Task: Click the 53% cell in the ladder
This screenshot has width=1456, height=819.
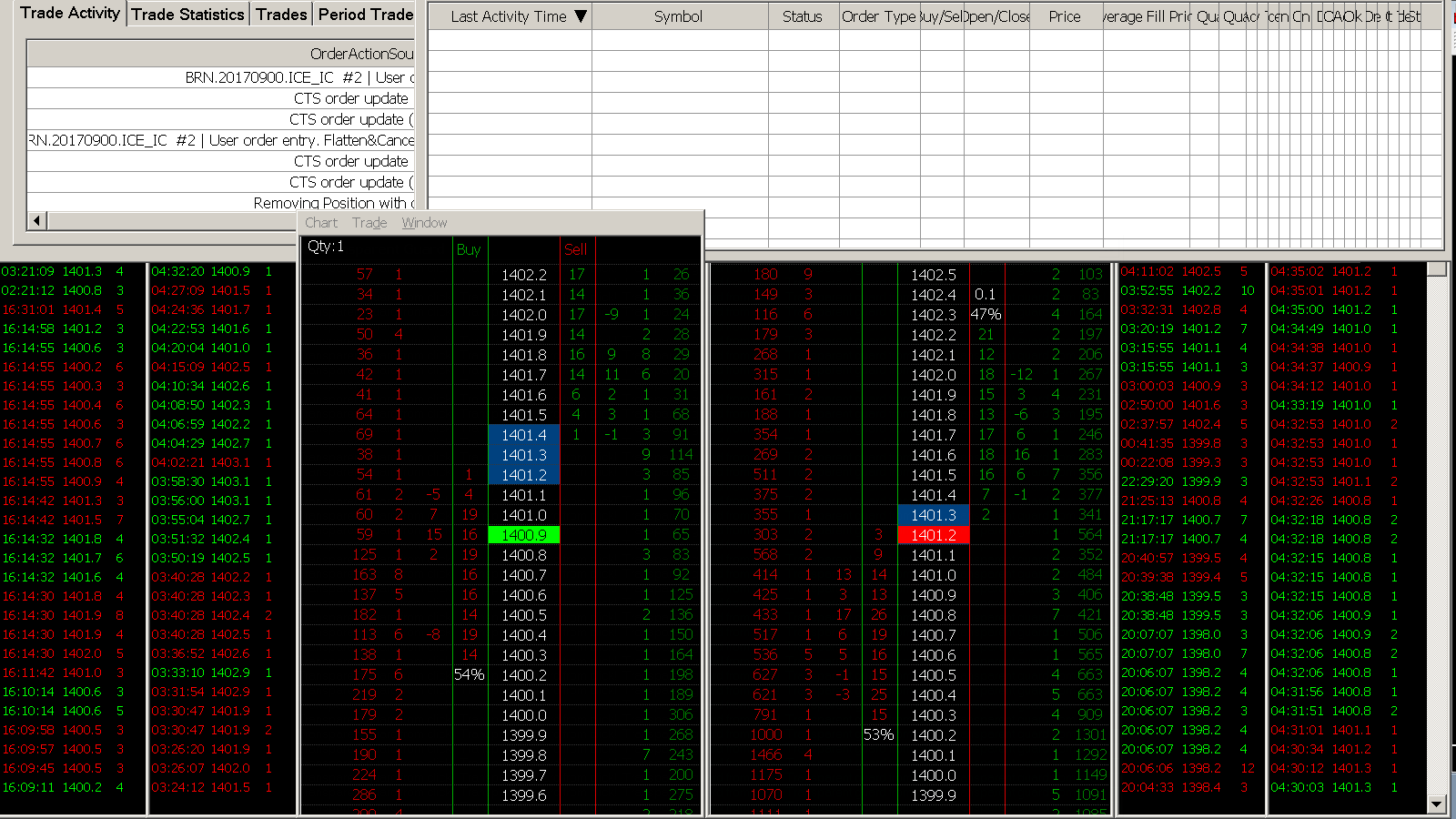Action: click(878, 735)
